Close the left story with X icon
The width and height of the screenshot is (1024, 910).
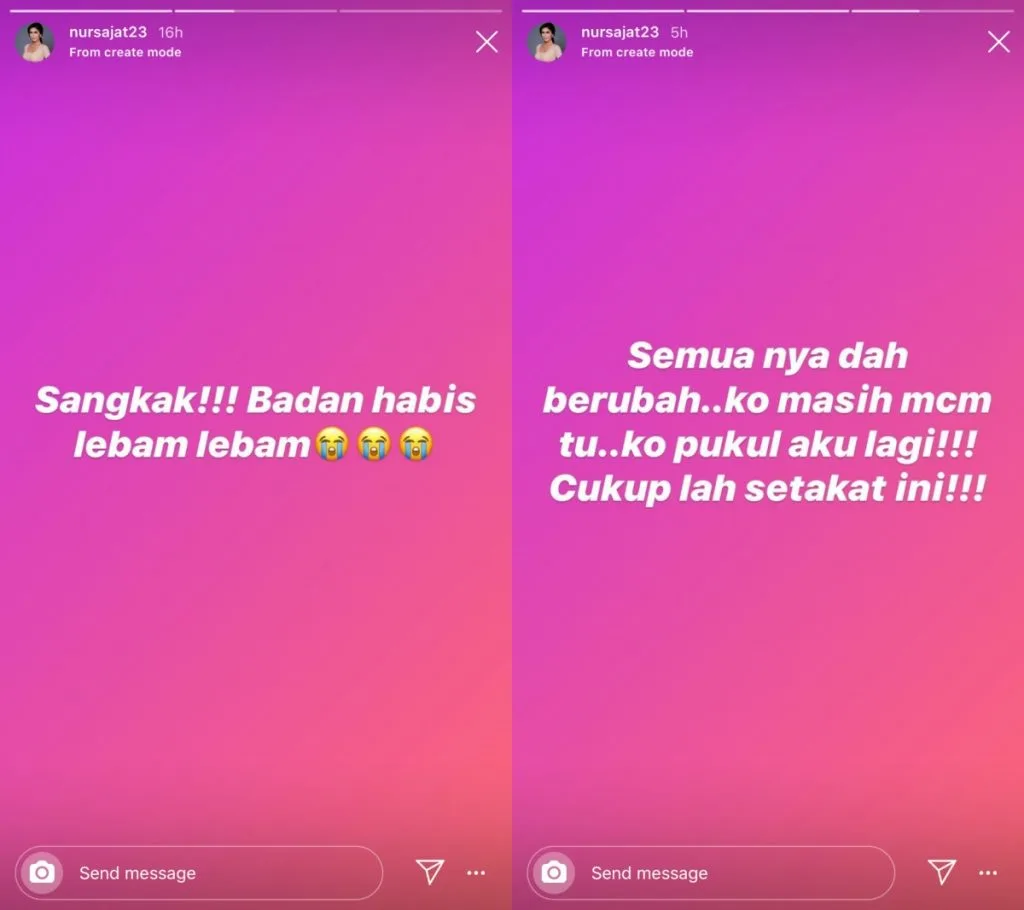(x=487, y=42)
